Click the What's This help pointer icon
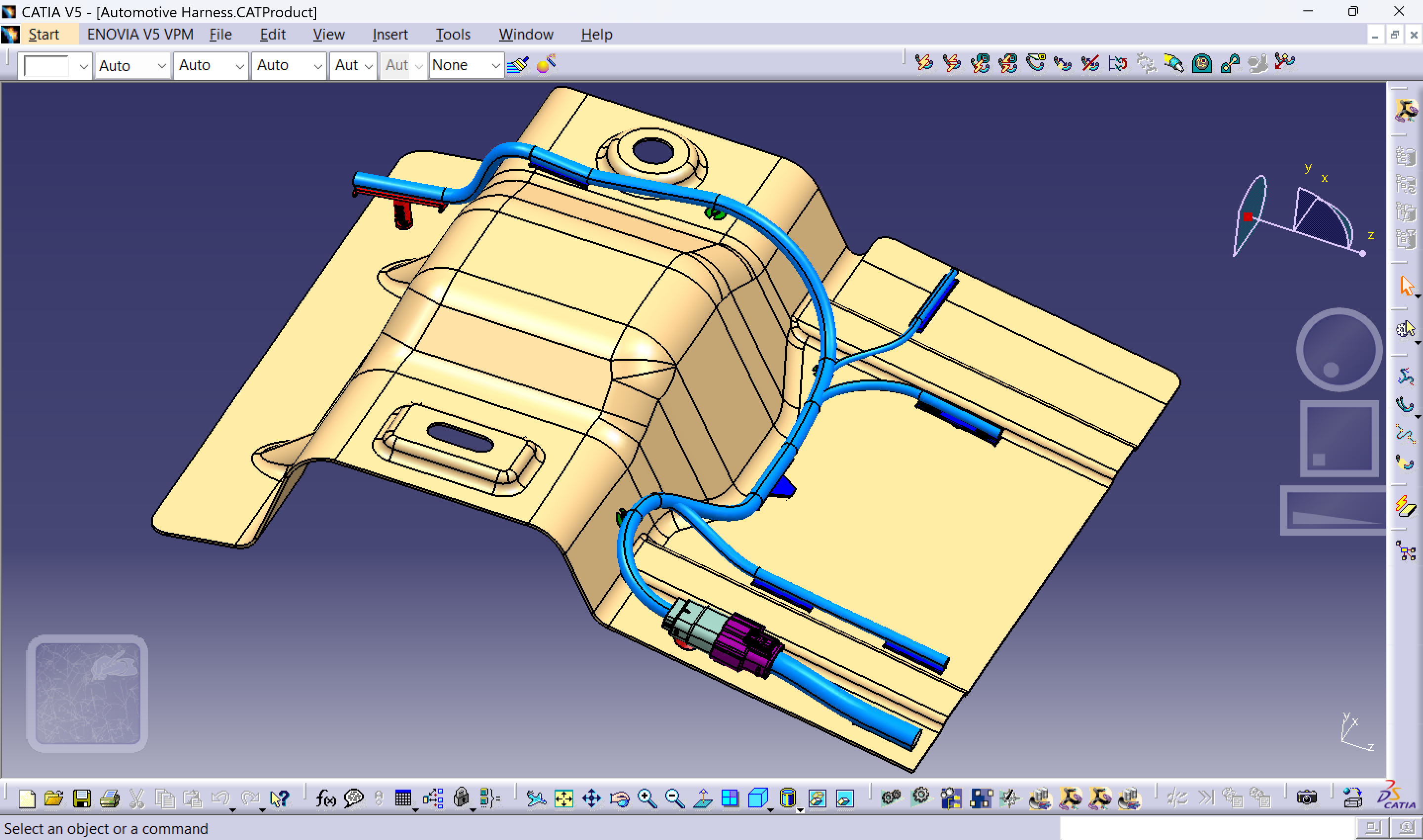 pyautogui.click(x=279, y=798)
